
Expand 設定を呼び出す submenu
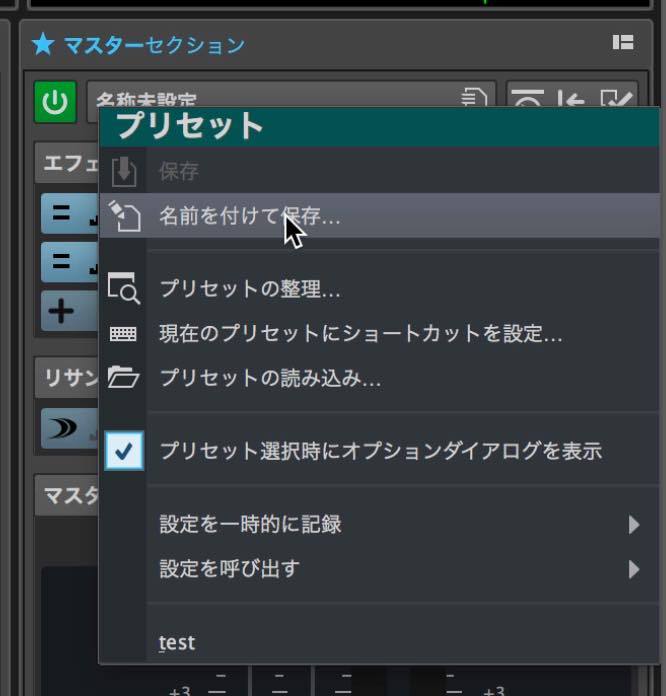379,569
